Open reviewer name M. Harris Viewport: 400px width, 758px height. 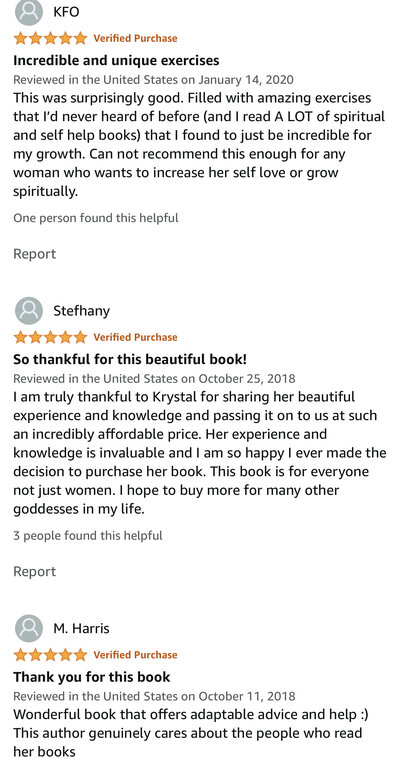(81, 628)
